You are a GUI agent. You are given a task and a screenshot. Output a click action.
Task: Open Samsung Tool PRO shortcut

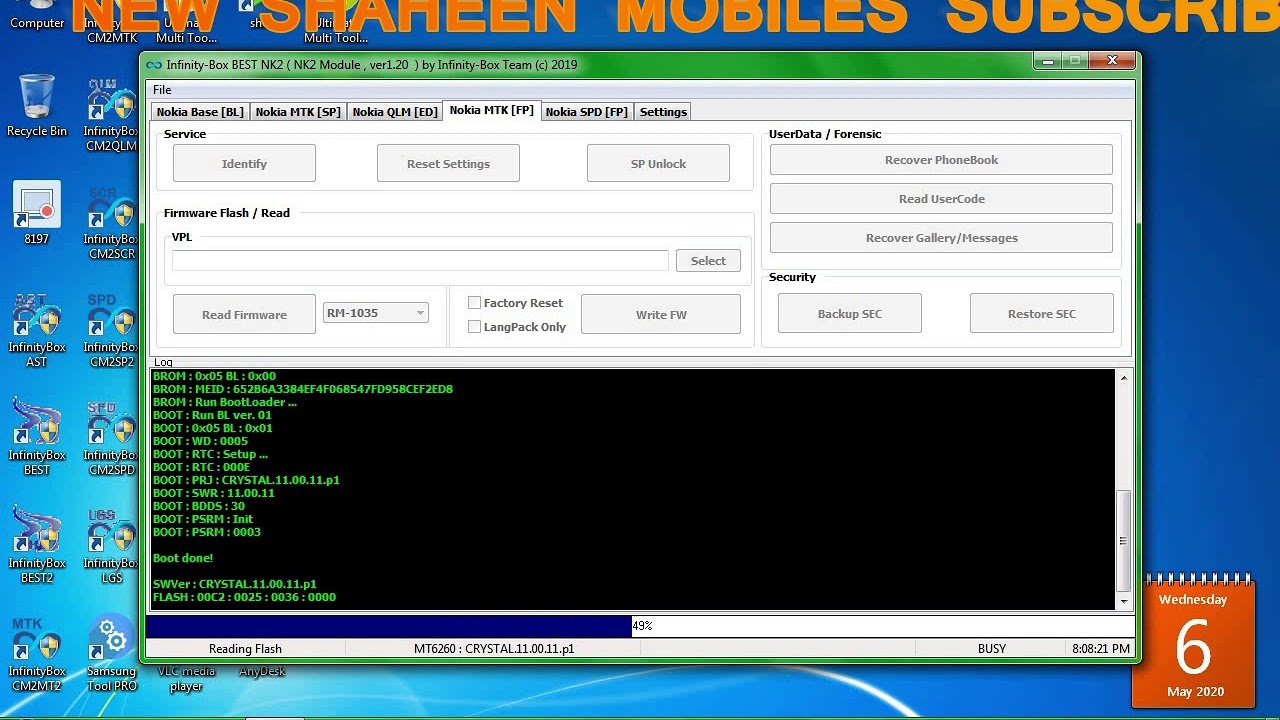tap(111, 655)
